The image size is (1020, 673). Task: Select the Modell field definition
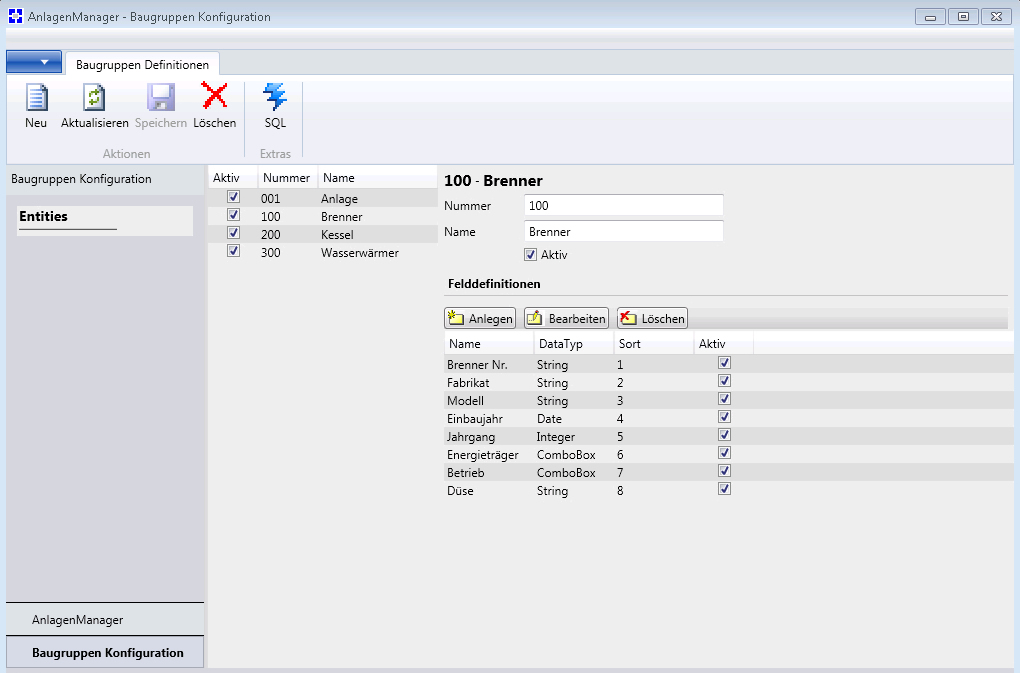(x=729, y=401)
